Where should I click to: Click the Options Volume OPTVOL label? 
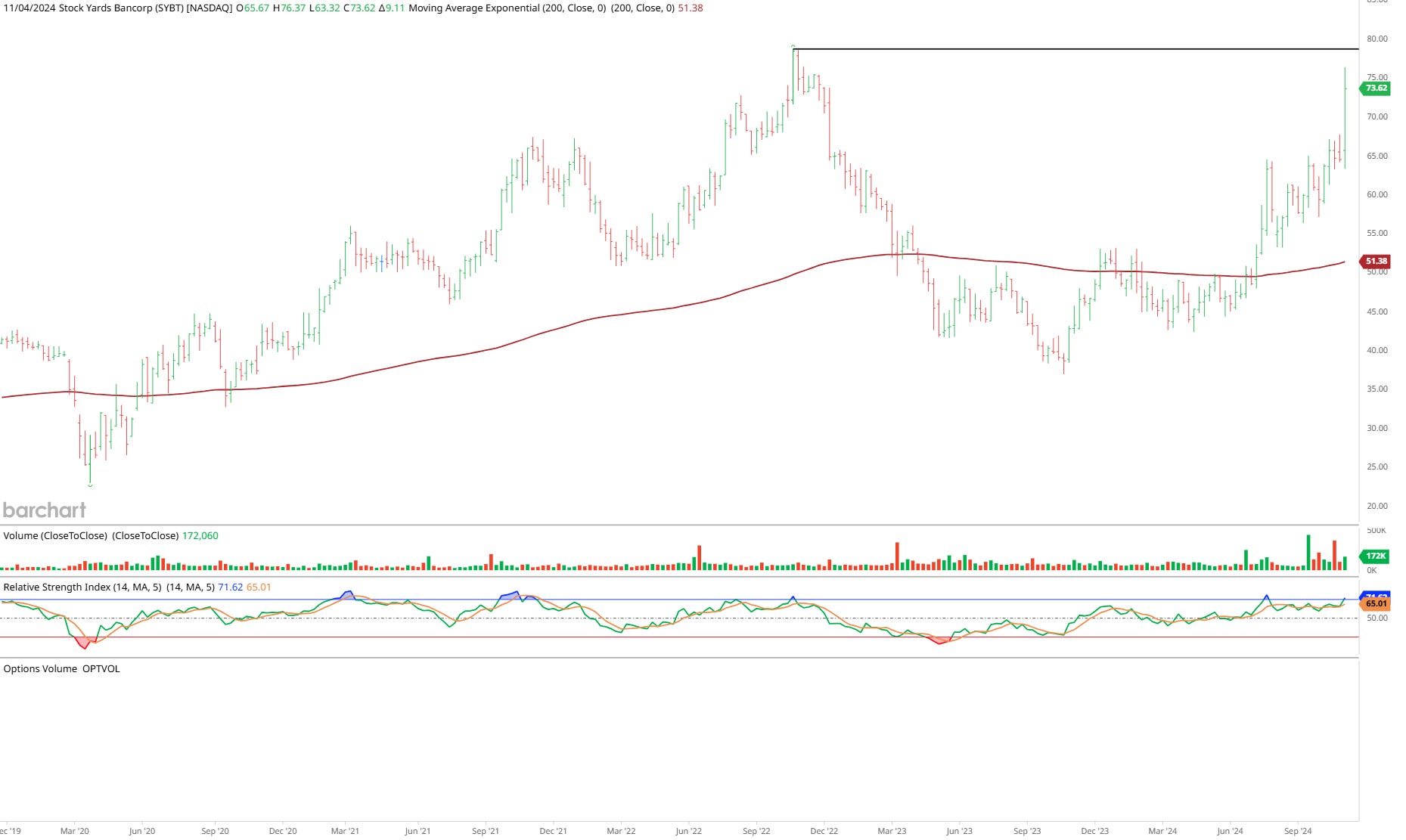pos(62,669)
